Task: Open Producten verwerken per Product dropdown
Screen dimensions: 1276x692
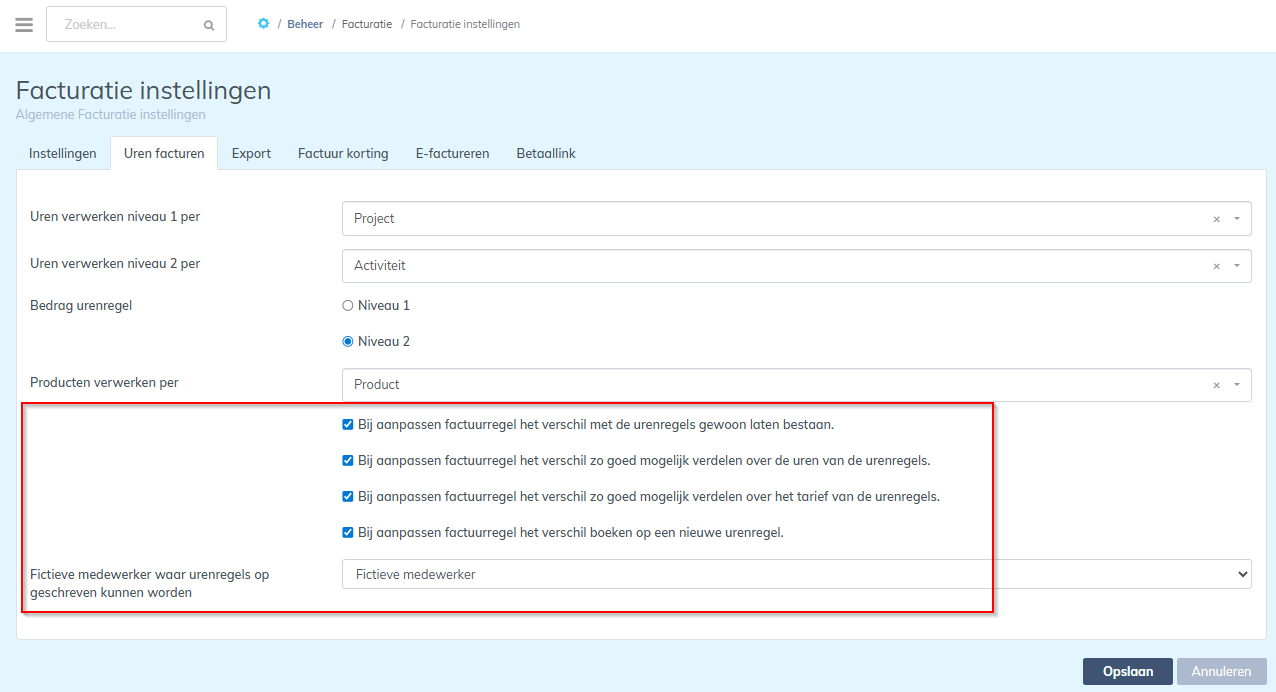Action: coord(796,385)
